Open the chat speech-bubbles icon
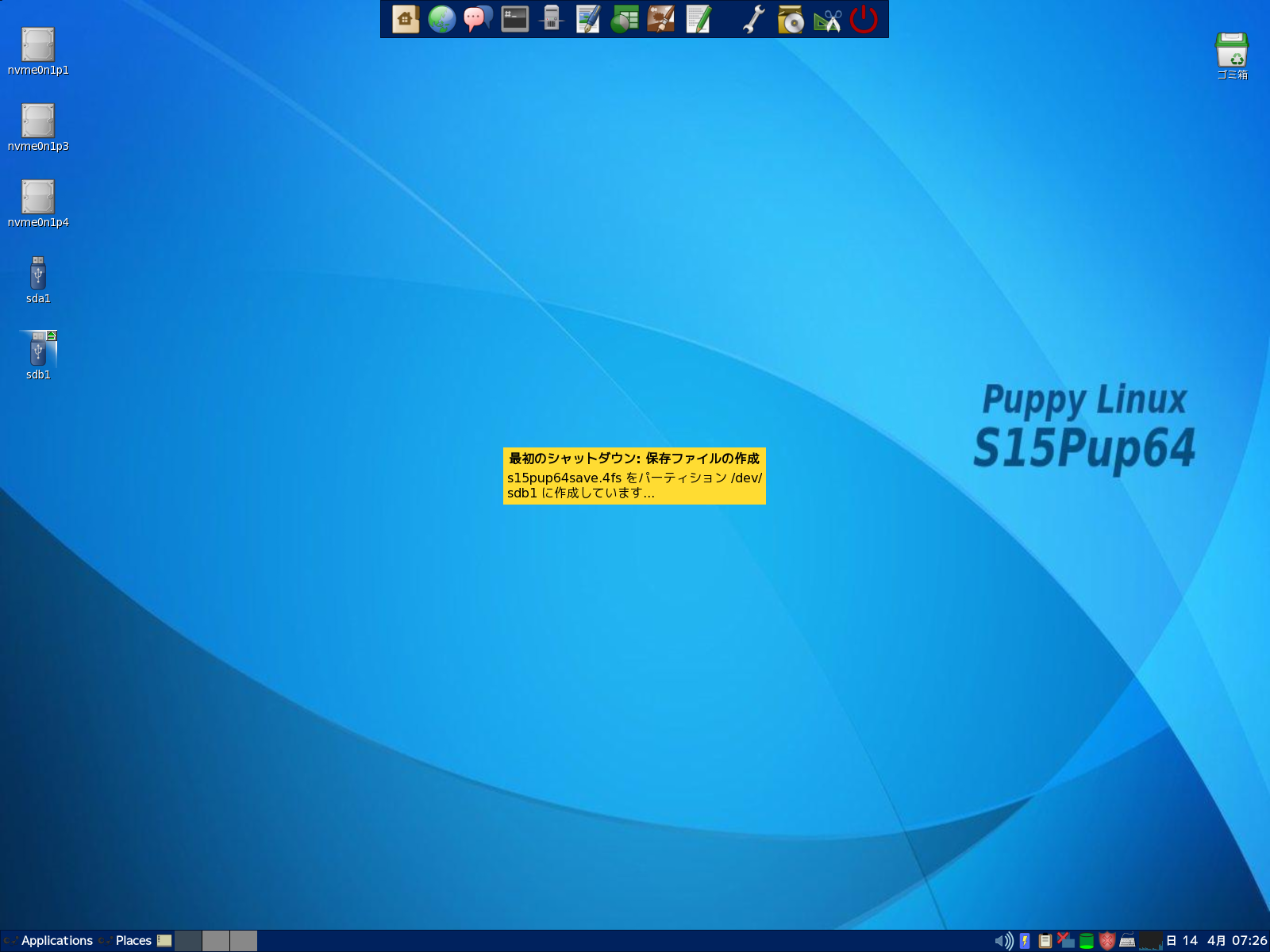Viewport: 1270px width, 952px height. (x=479, y=19)
